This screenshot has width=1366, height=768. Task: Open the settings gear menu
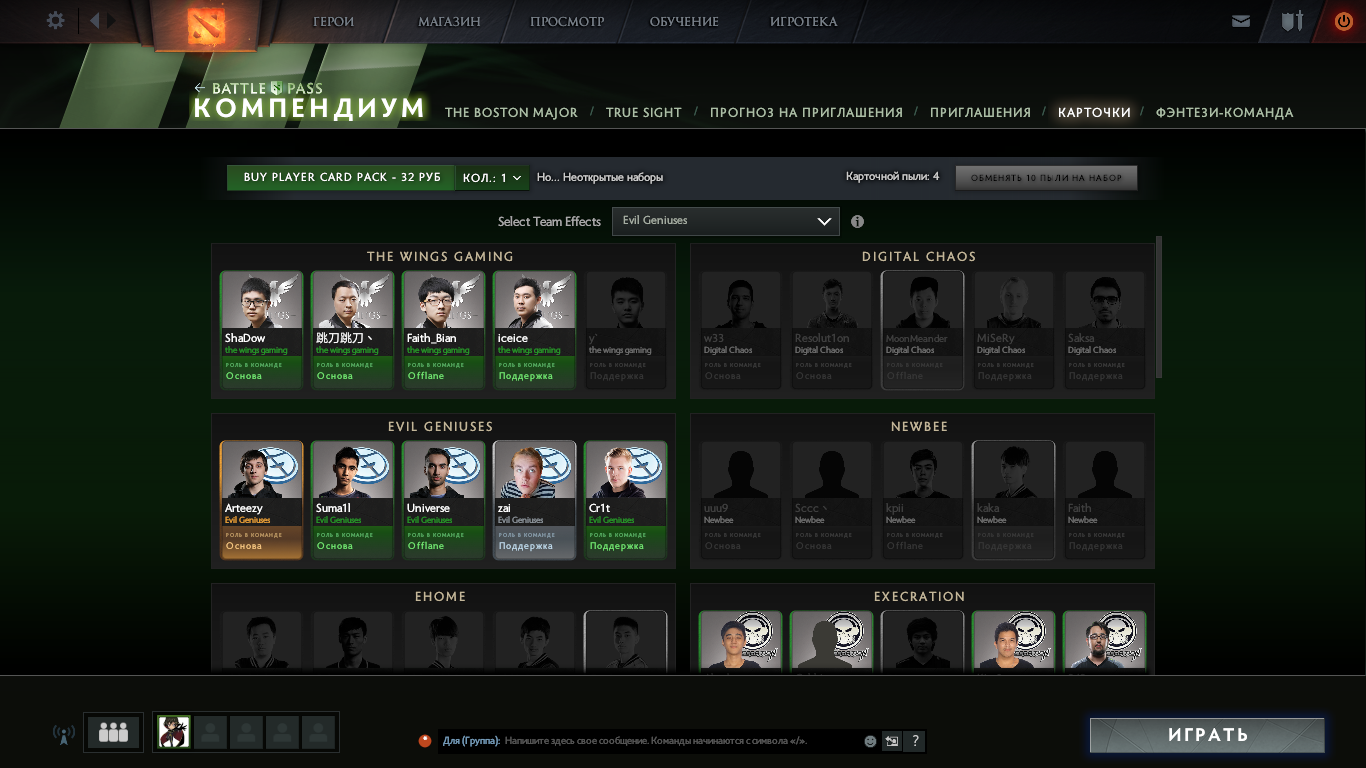click(55, 20)
